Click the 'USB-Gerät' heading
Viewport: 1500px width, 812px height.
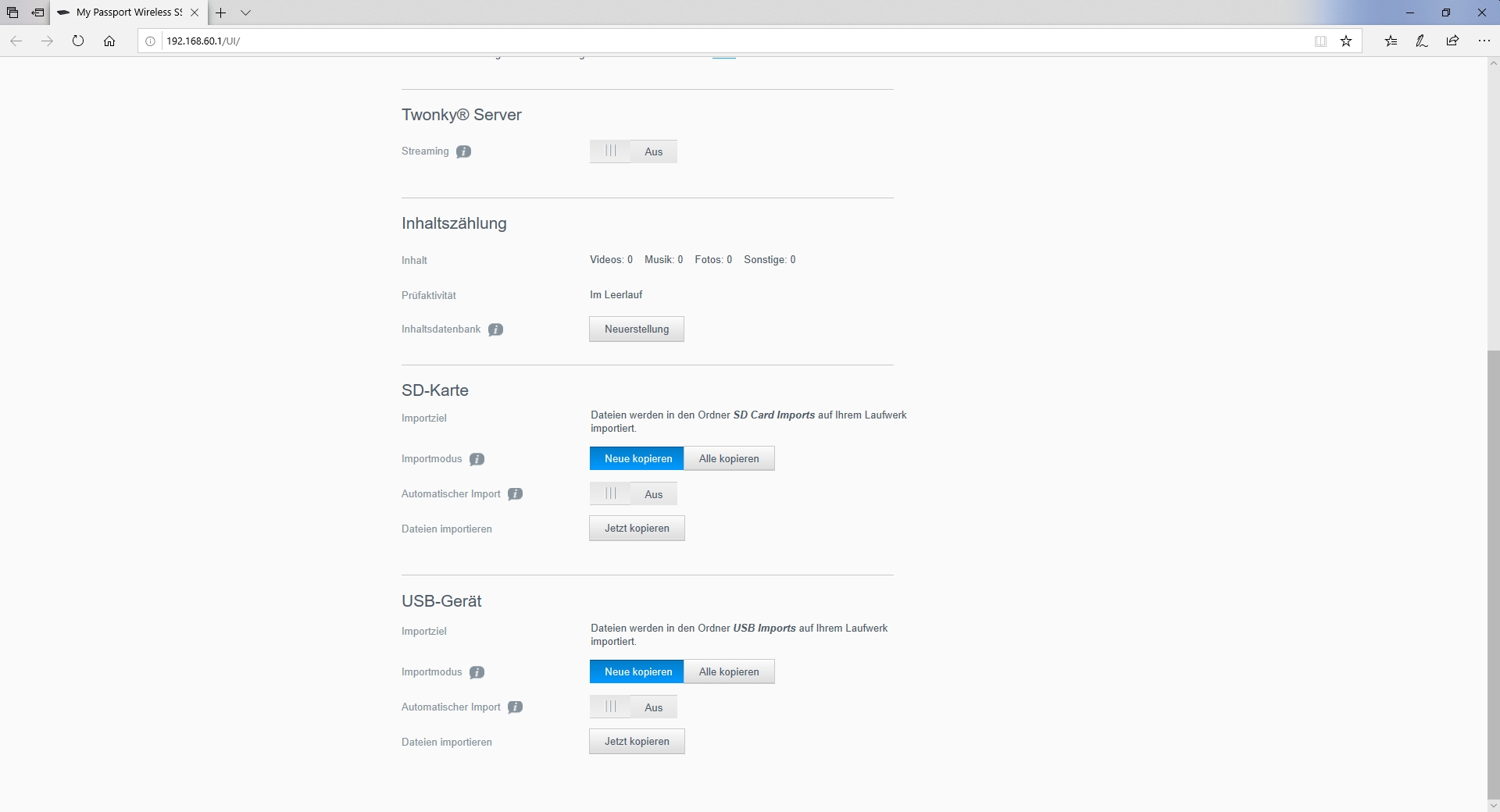point(441,601)
